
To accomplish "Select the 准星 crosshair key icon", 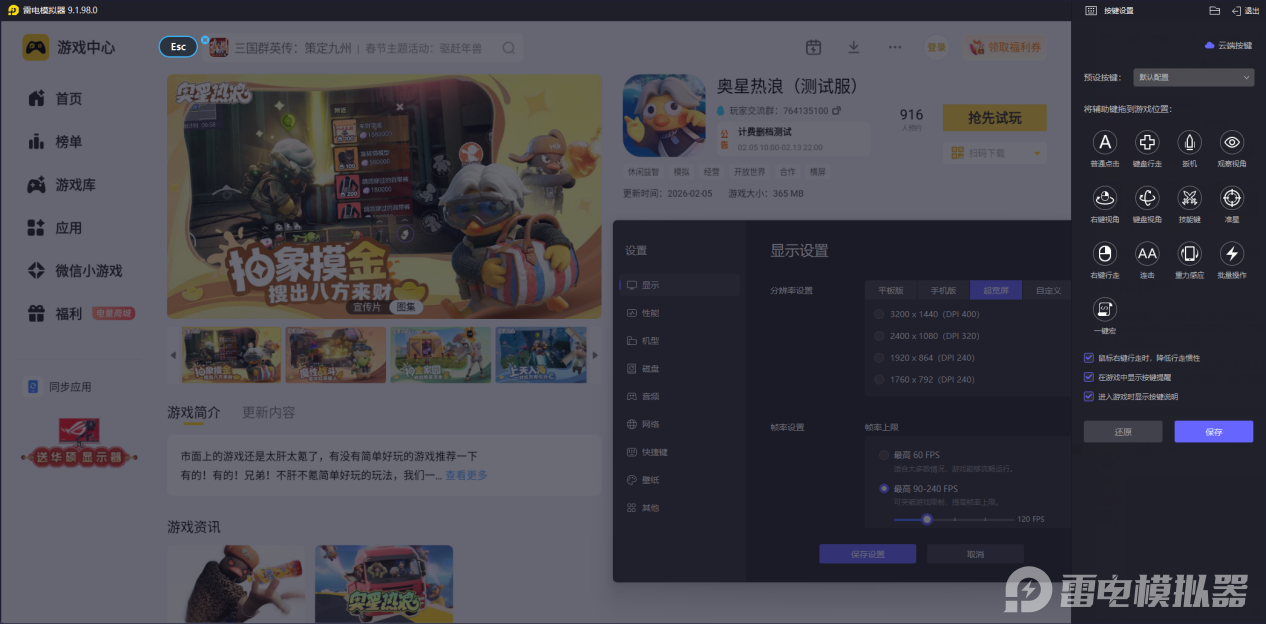I will coord(1232,198).
